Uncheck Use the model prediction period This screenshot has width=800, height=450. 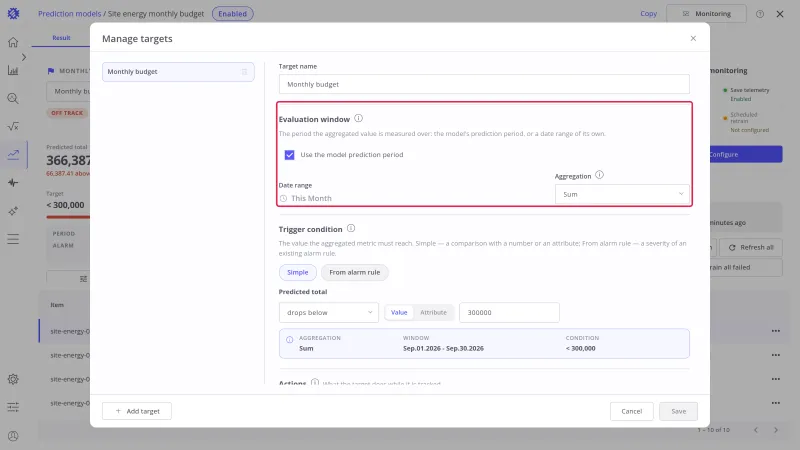pyautogui.click(x=289, y=155)
